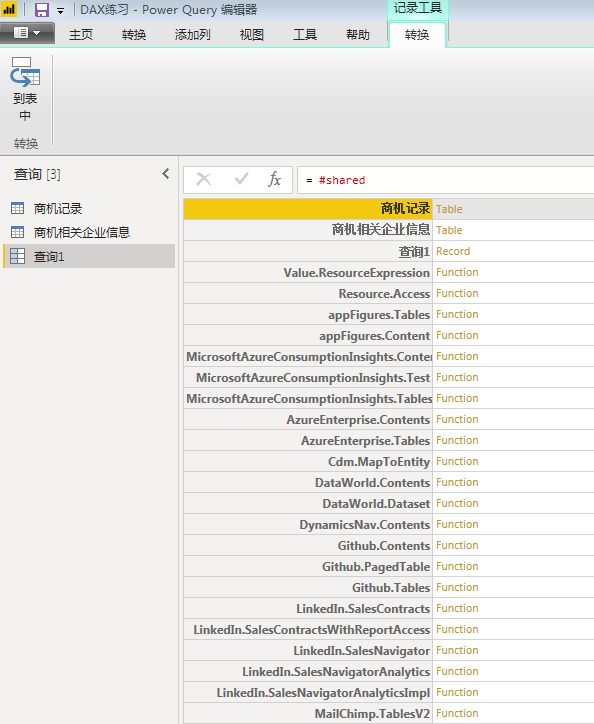Select the 查询1 query
Image resolution: width=594 pixels, height=724 pixels.
pyautogui.click(x=89, y=256)
